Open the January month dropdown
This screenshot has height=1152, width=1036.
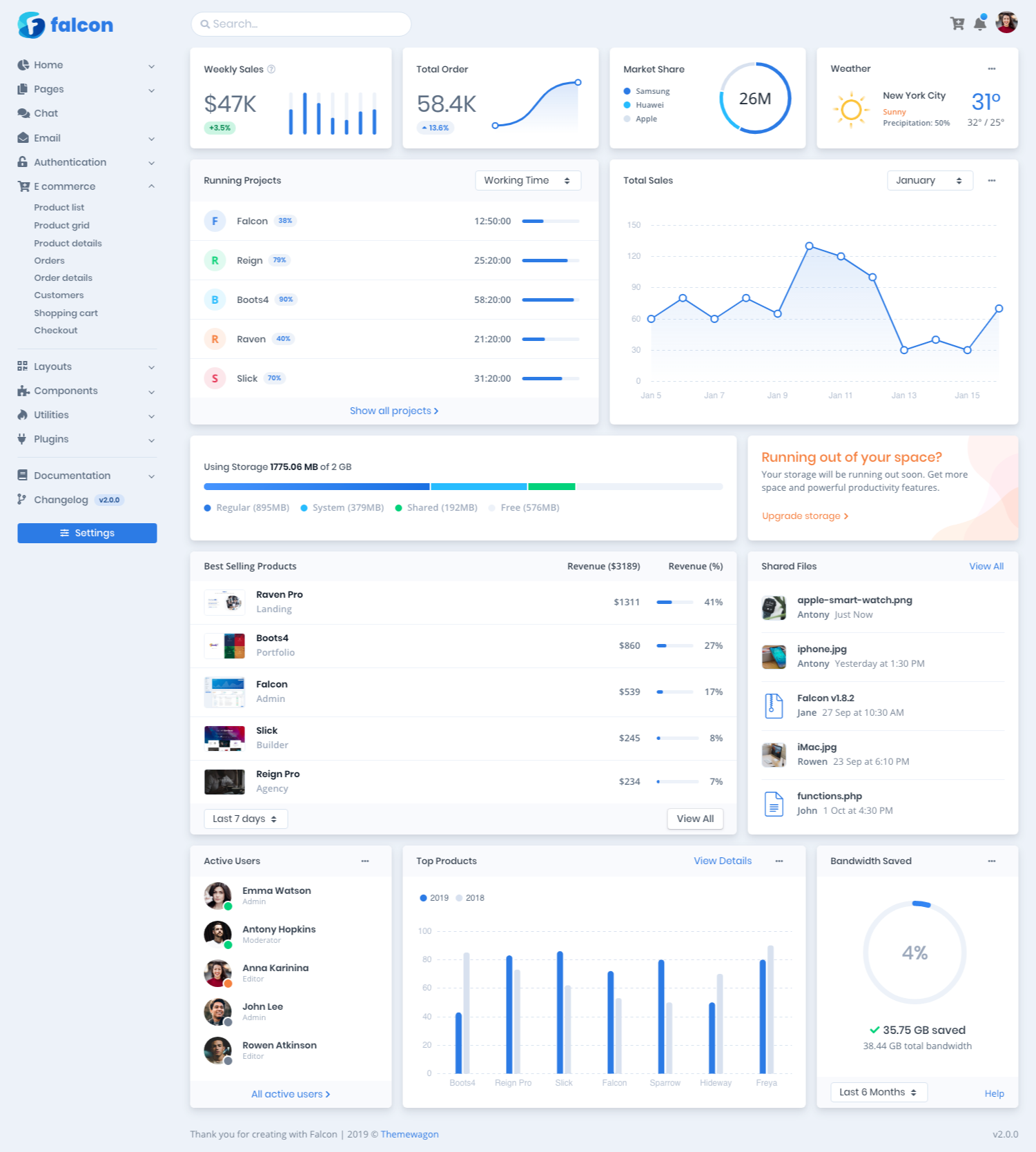coord(929,180)
